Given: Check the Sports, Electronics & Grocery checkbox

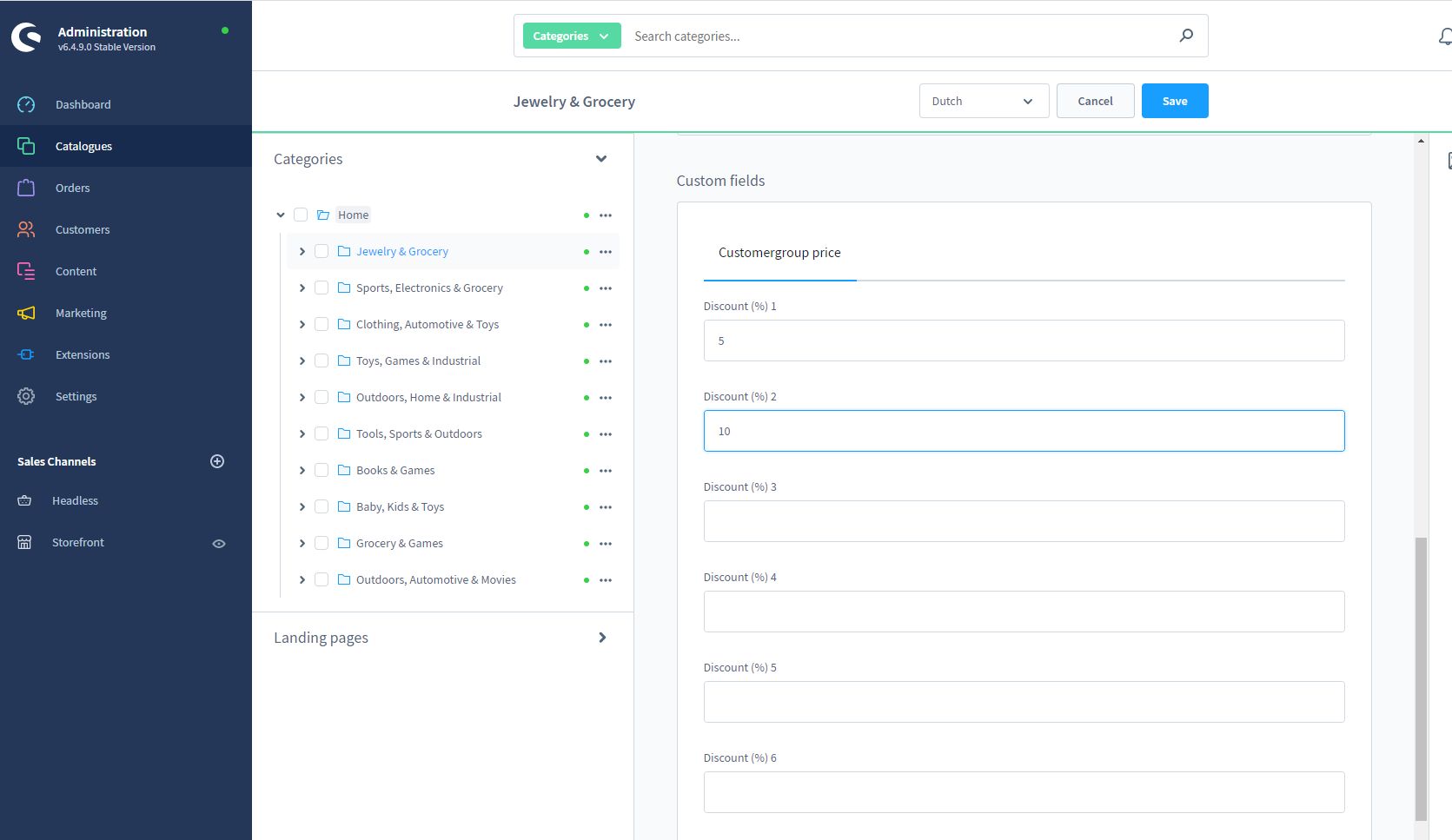Looking at the screenshot, I should click(322, 288).
